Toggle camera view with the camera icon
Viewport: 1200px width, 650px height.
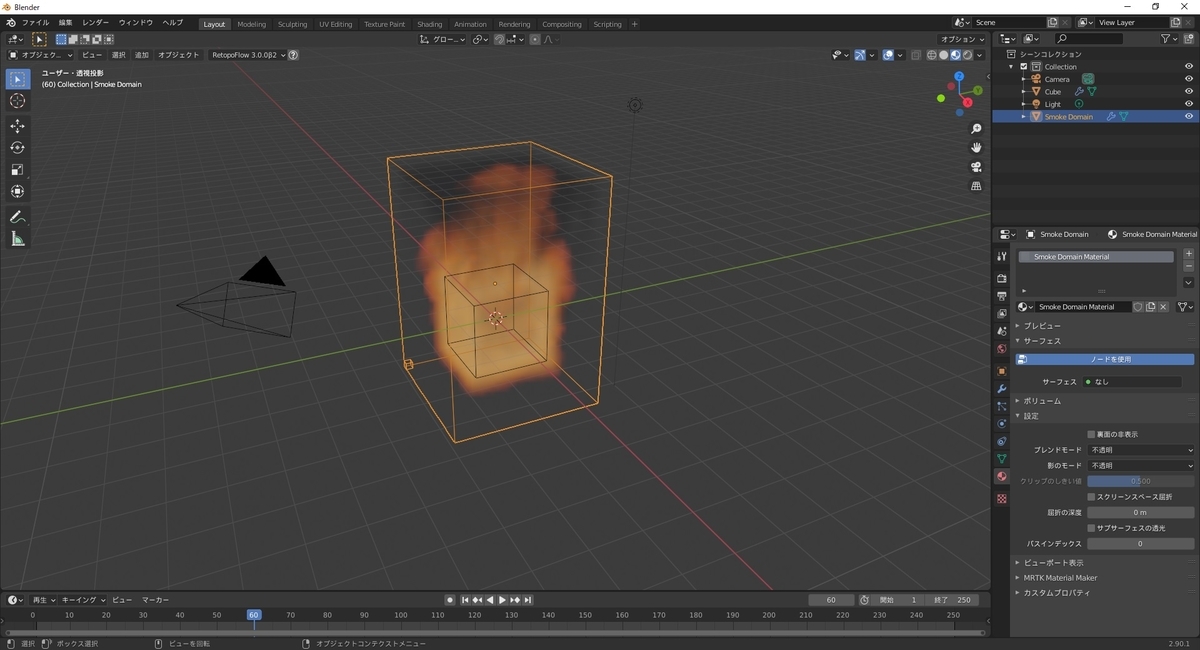pyautogui.click(x=976, y=167)
